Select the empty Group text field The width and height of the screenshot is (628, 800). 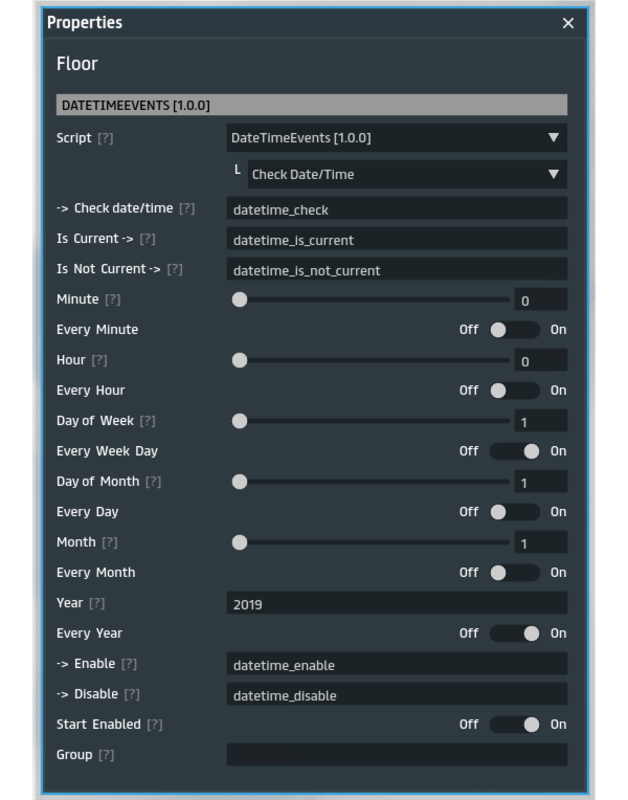[x=396, y=755]
